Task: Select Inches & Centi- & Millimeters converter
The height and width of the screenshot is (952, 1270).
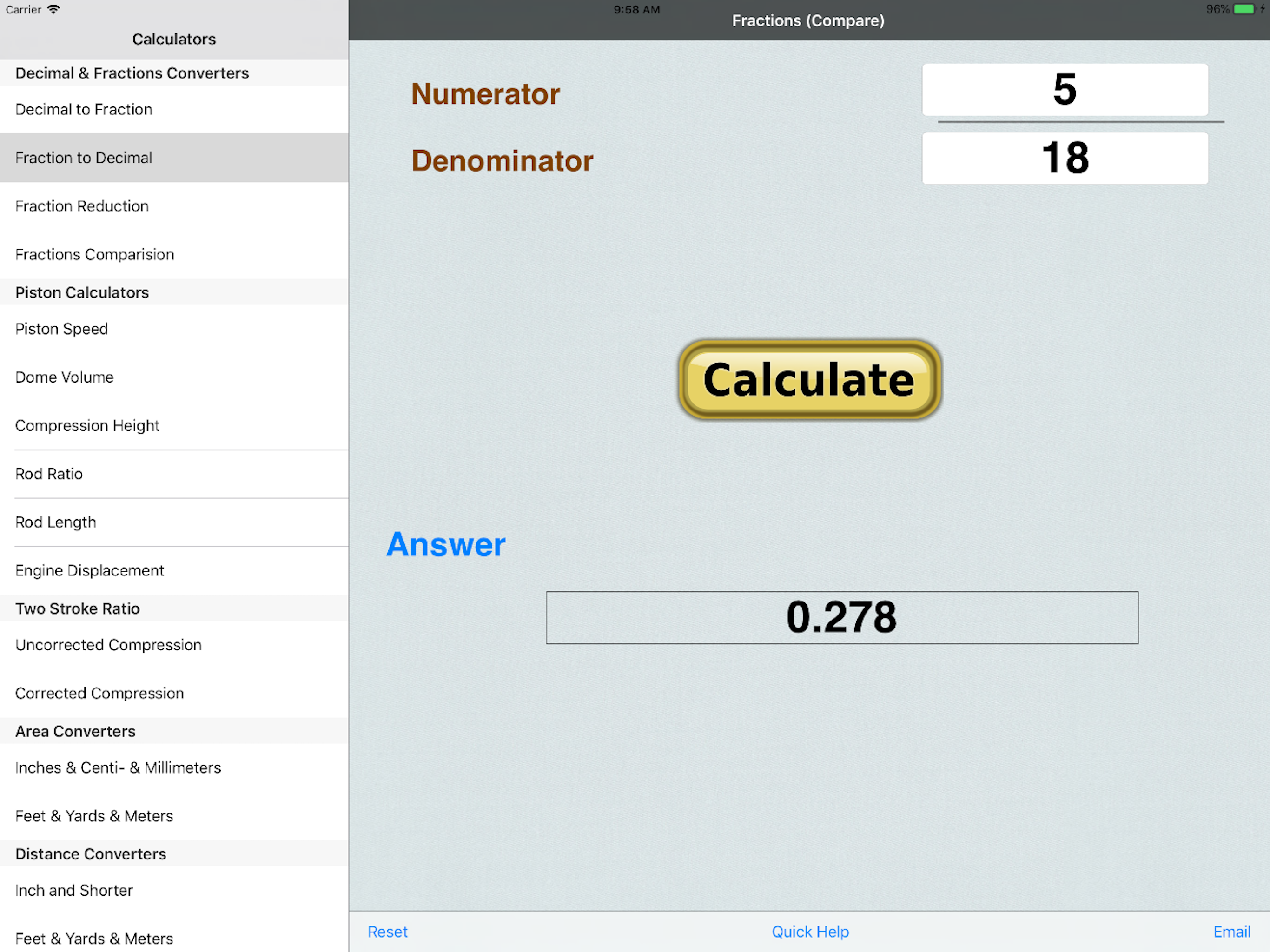Action: (118, 767)
